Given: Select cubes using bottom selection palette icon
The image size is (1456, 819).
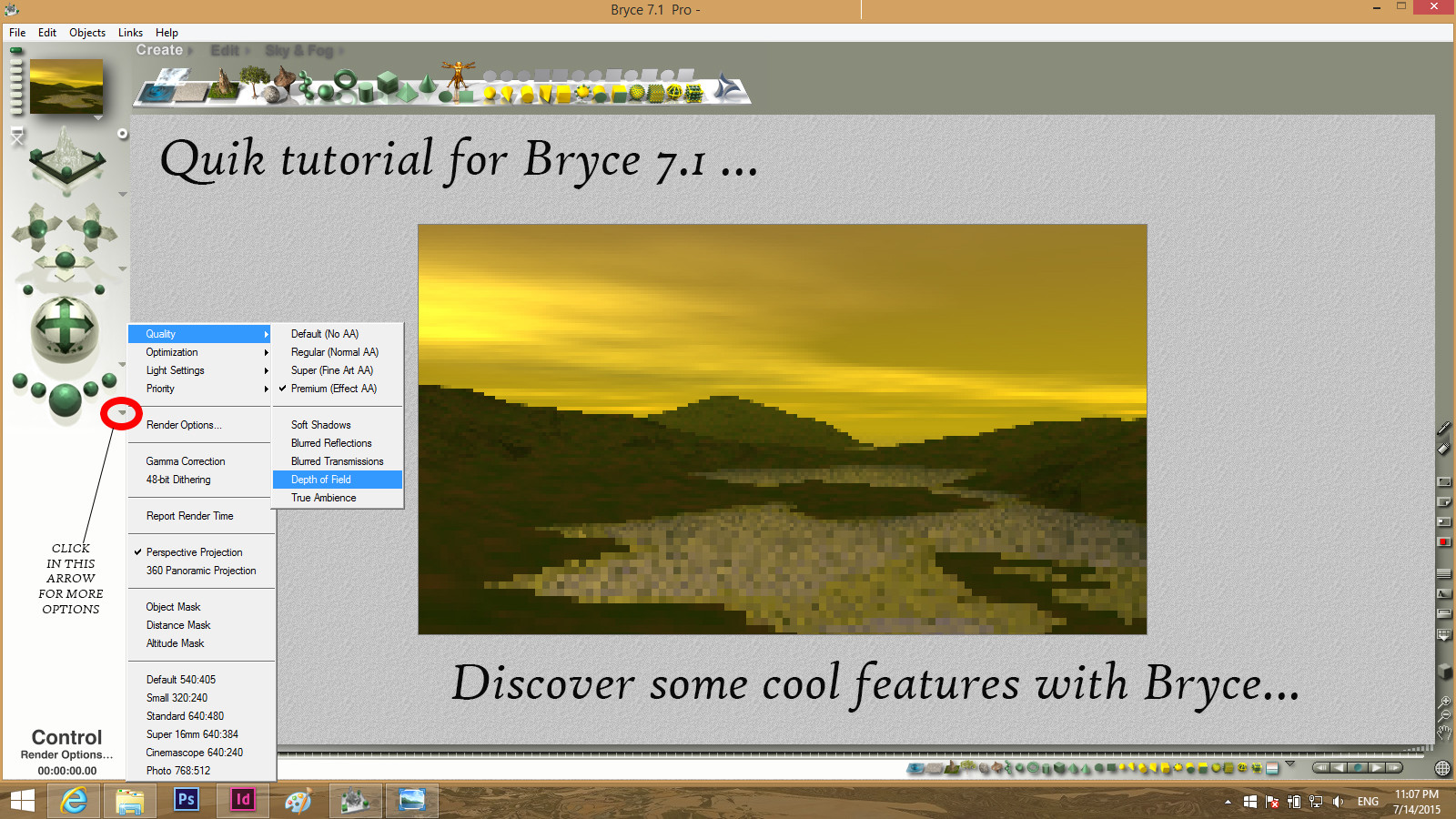Looking at the screenshot, I should 1059,768.
